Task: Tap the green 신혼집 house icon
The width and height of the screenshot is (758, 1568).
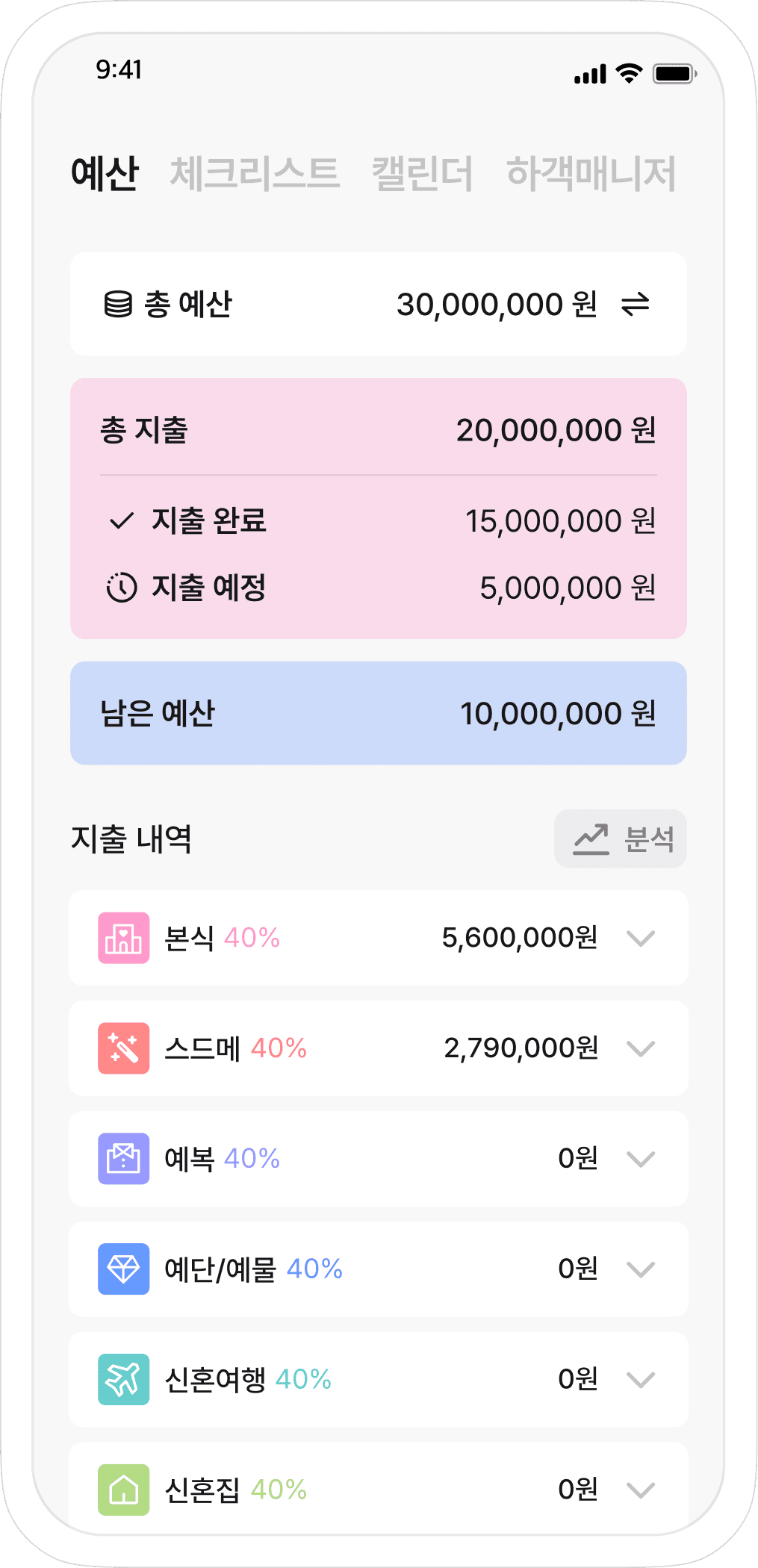Action: click(124, 1490)
